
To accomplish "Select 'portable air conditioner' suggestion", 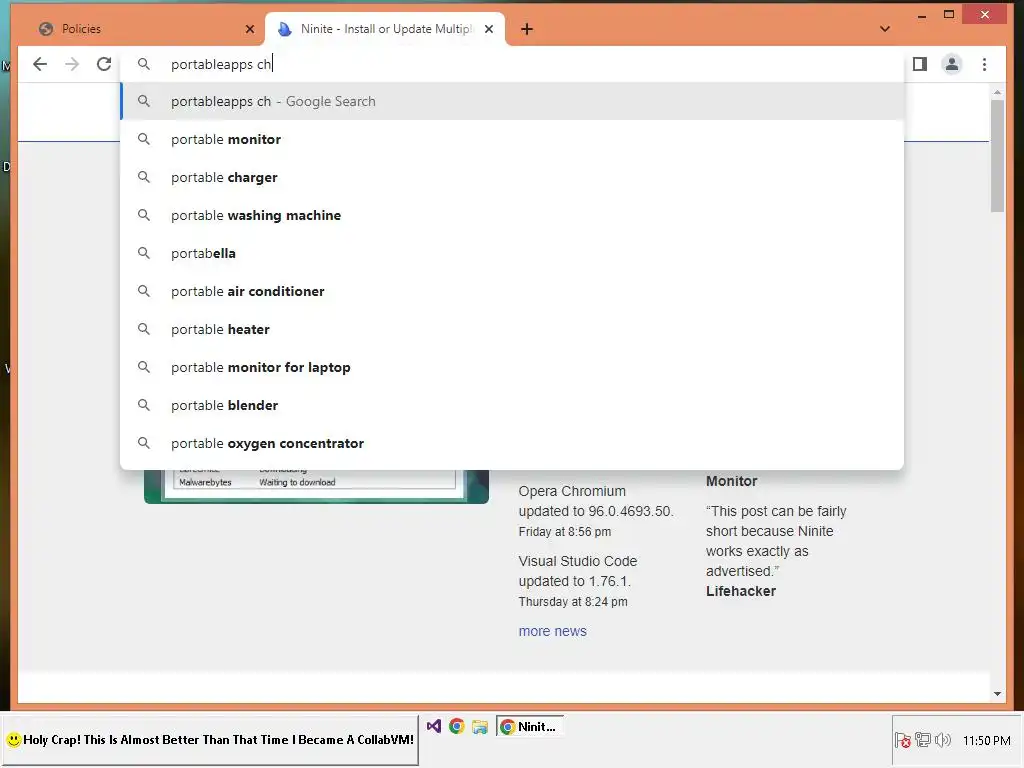I will pyautogui.click(x=513, y=291).
